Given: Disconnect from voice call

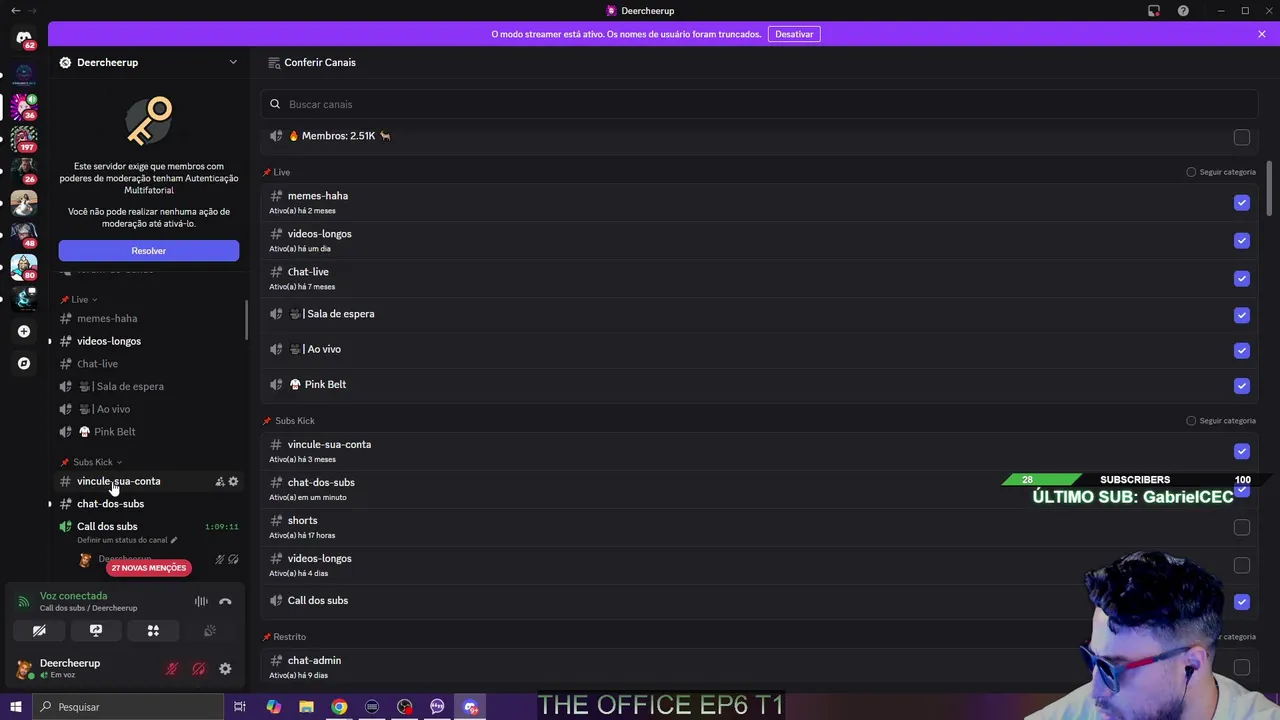Looking at the screenshot, I should (225, 601).
